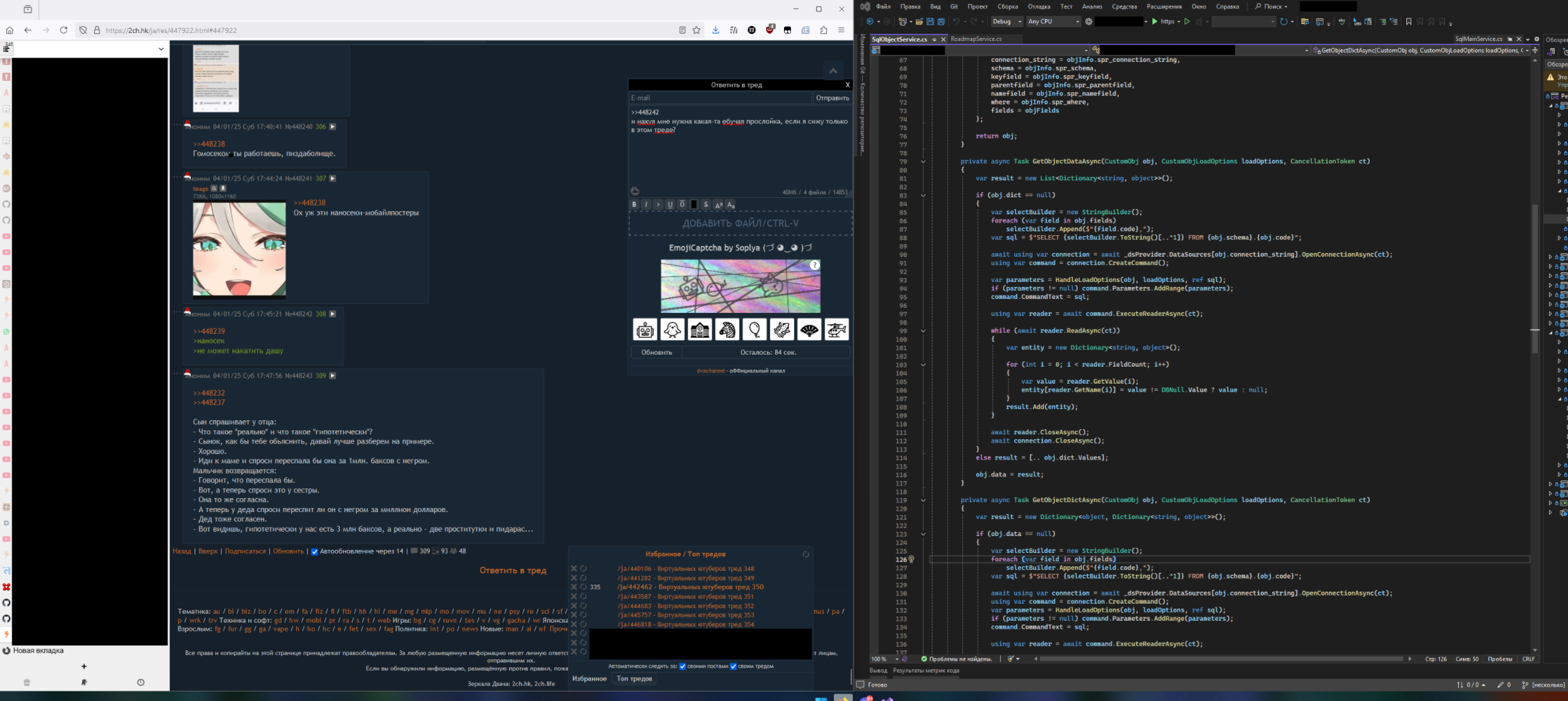This screenshot has width=1568, height=701.
Task: Click Save All icon in Visual Studio toolbar
Action: point(941,21)
